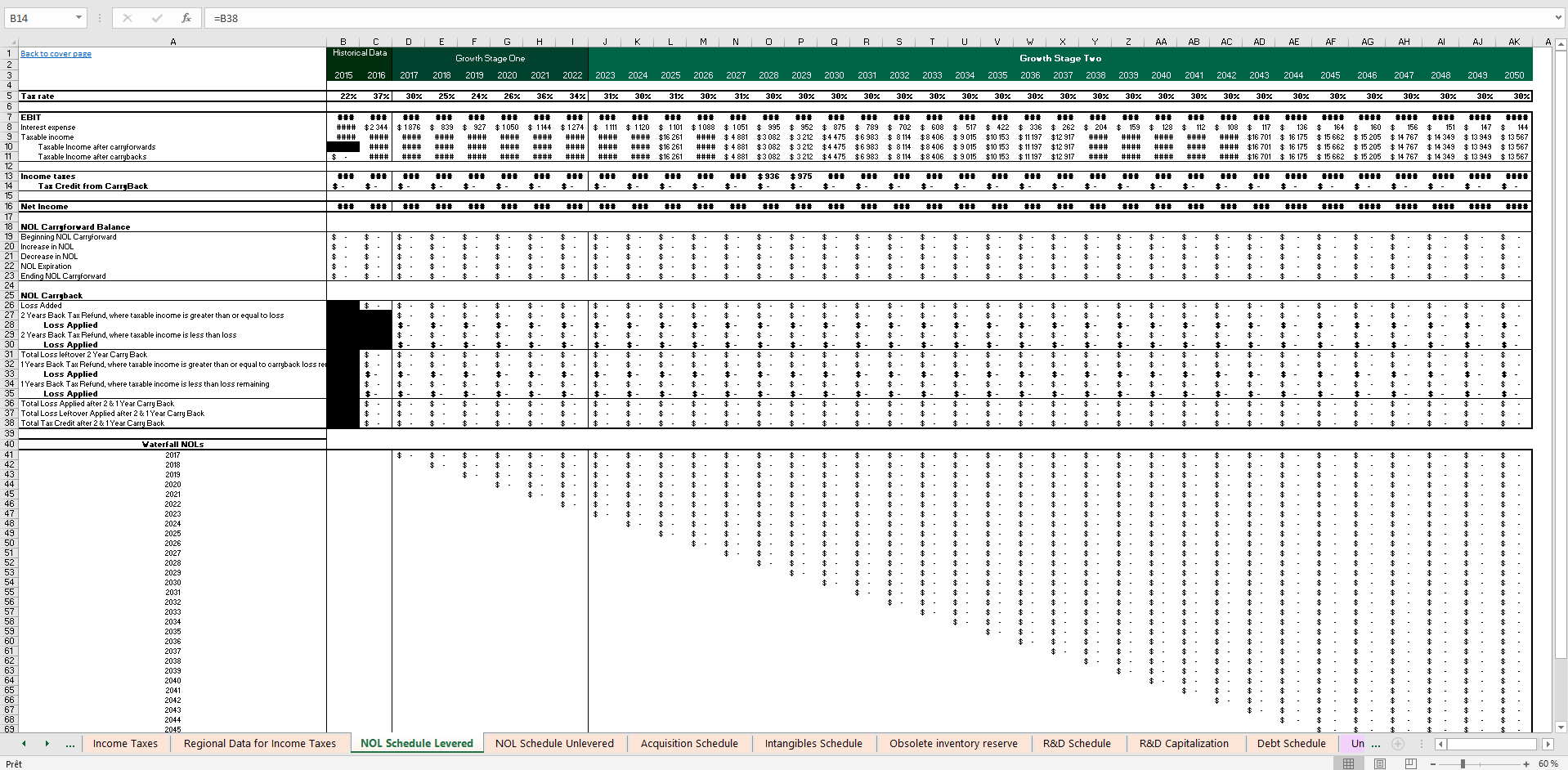Select NOL Schedule Levered tab
This screenshot has width=1568, height=770.
pos(417,743)
